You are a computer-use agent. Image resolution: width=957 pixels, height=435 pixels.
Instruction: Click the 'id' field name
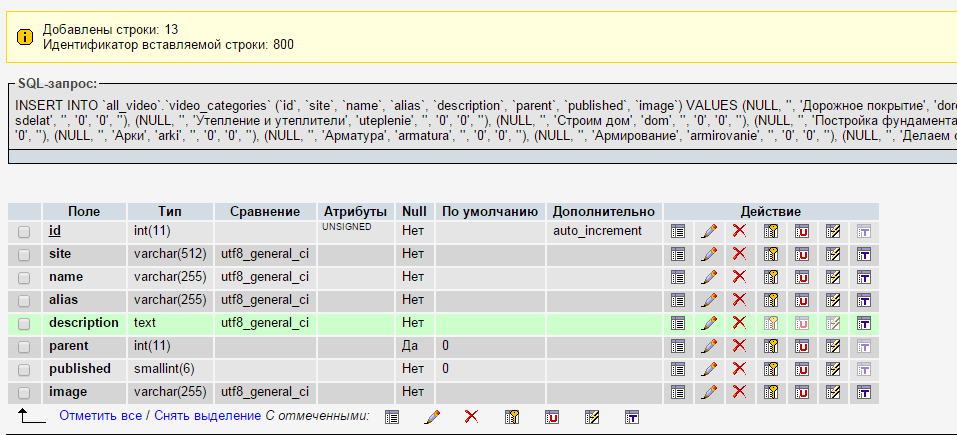tap(55, 231)
